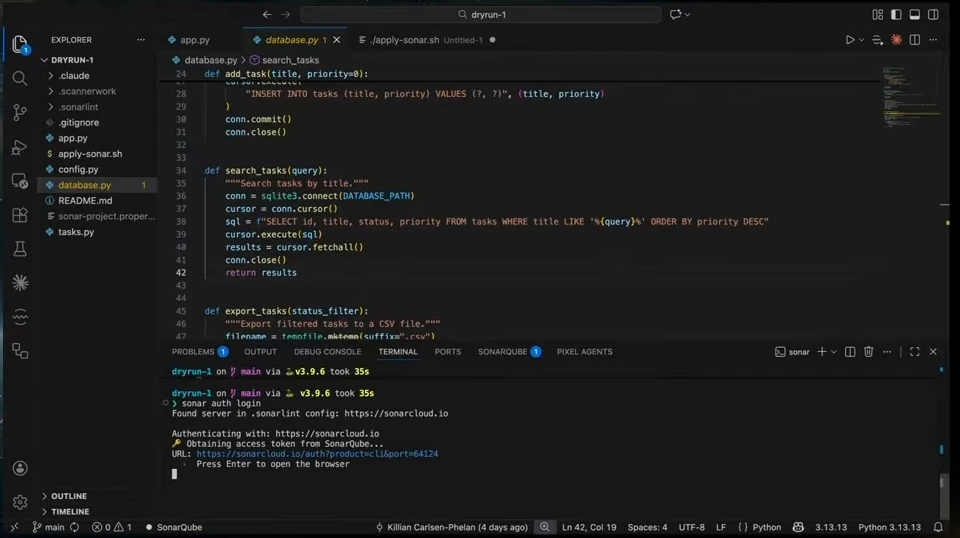Go back with the navigation arrow
960x538 pixels.
pos(267,15)
